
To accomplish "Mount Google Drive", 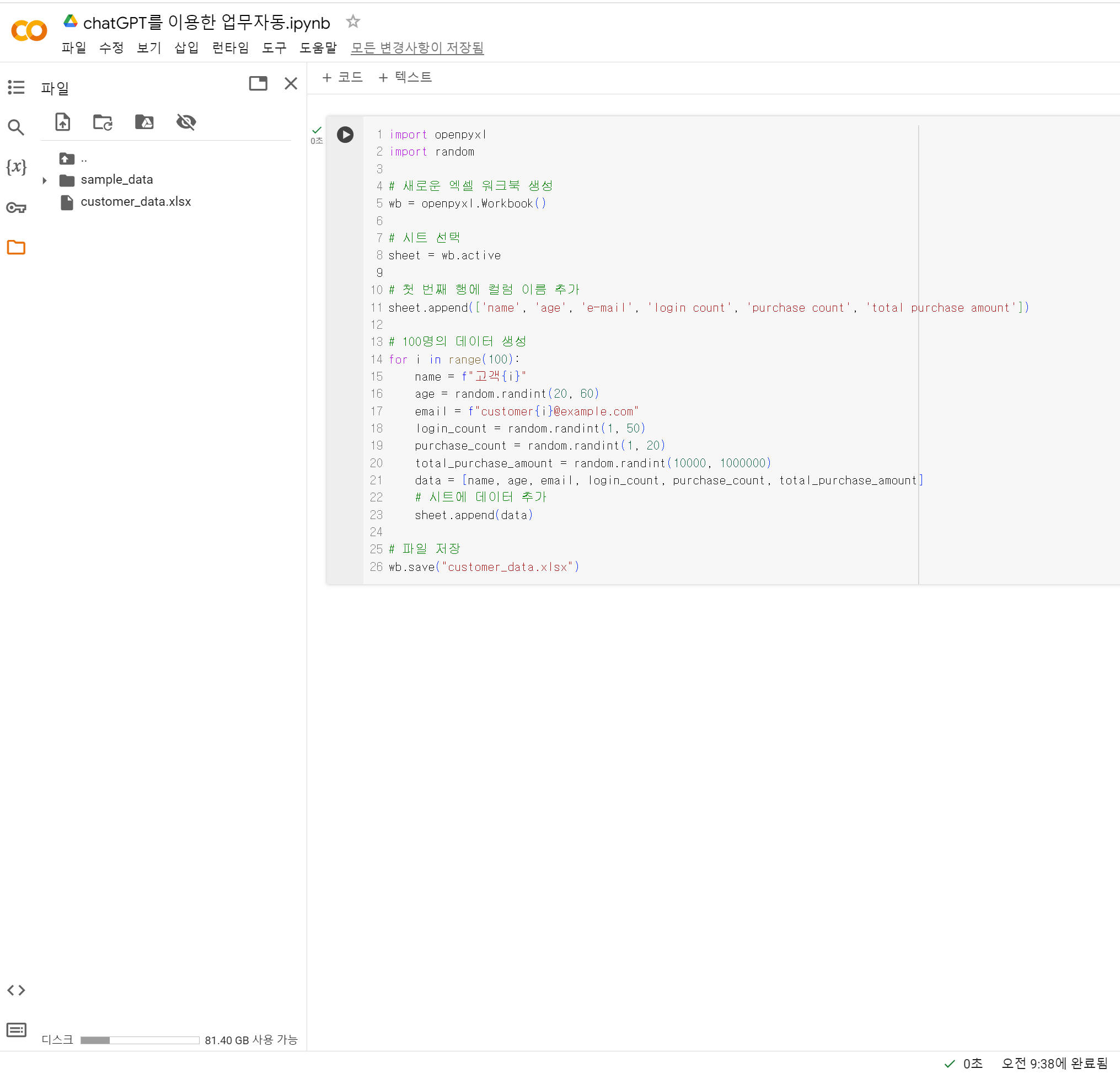I will 144,122.
